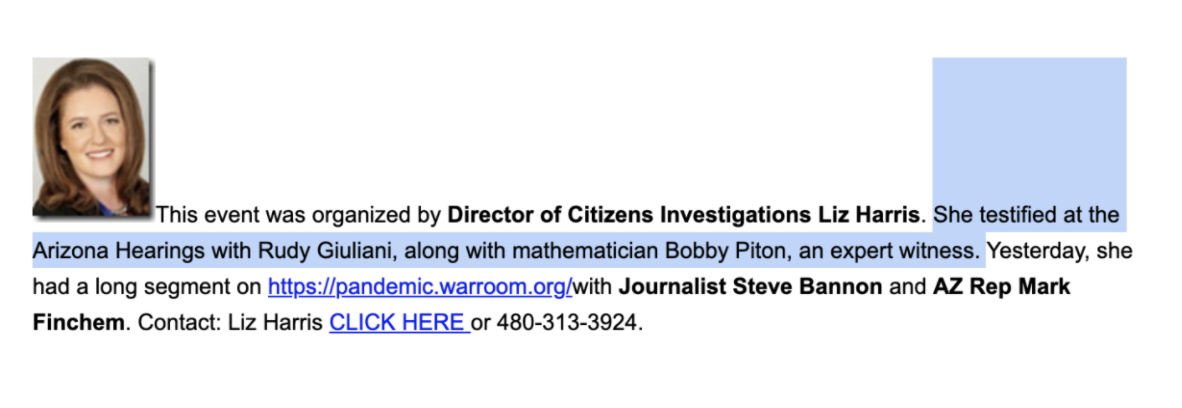Click Liz Harris name after Contact:
Screen dimensions: 1182x408
pyautogui.click(x=263, y=324)
